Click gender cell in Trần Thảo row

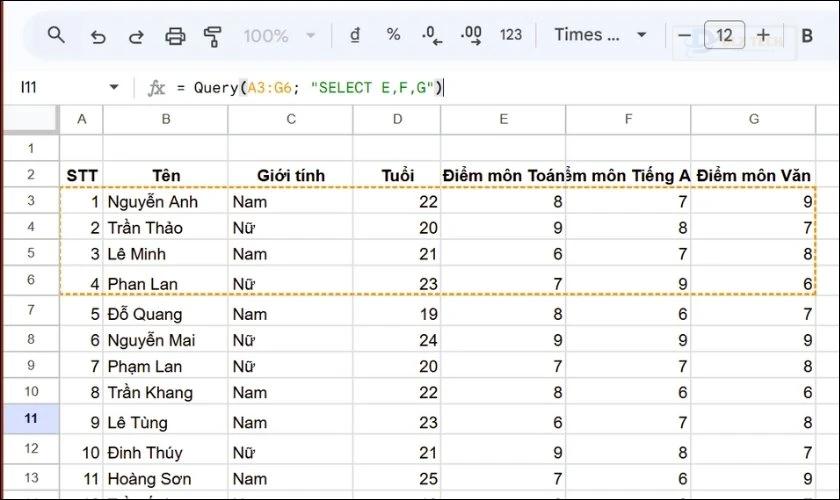point(291,228)
